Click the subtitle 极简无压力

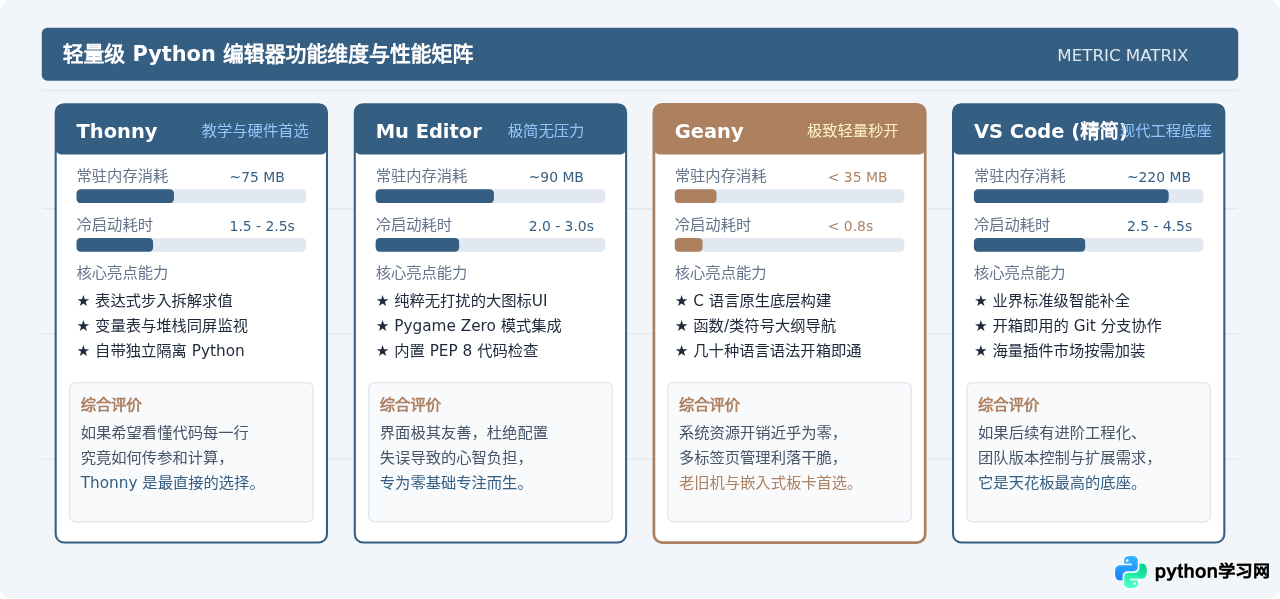[x=546, y=131]
